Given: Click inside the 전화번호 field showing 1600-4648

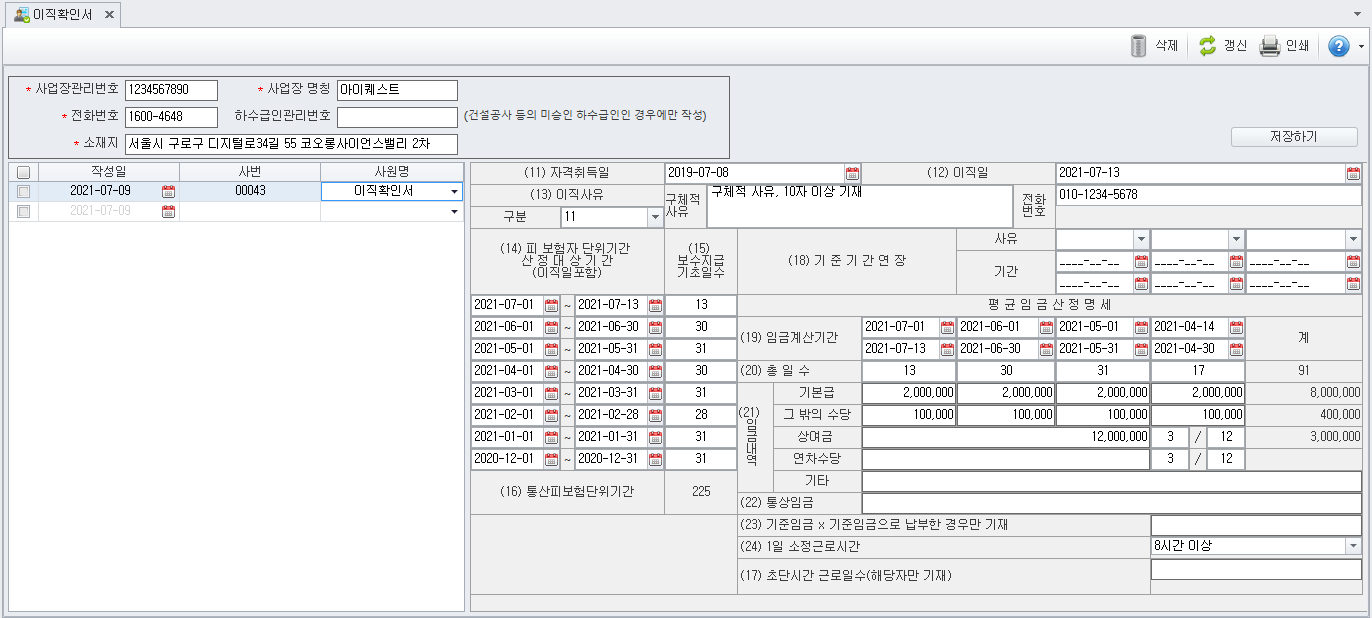Looking at the screenshot, I should tap(170, 117).
